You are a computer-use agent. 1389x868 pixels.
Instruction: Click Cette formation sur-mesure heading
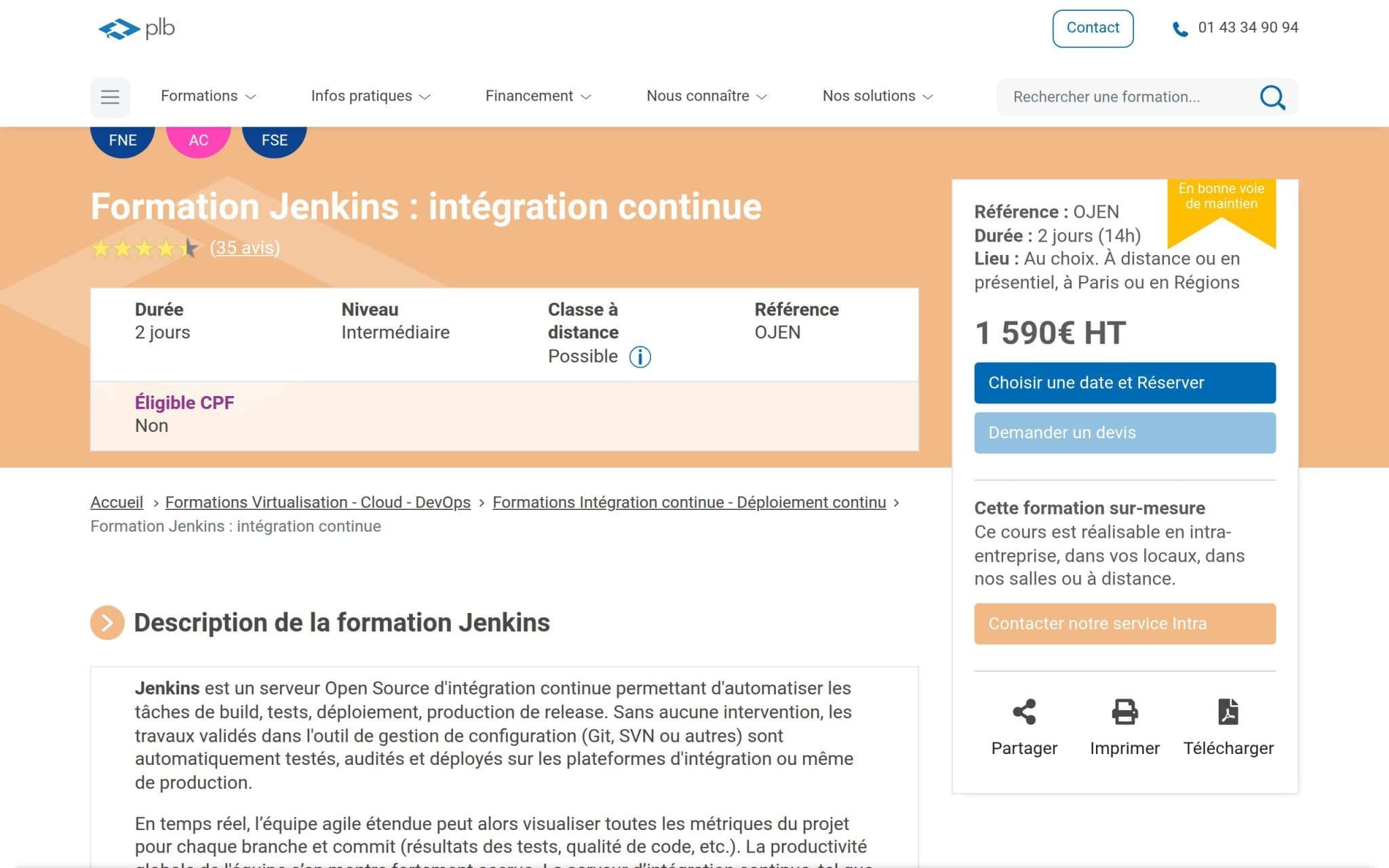(1090, 509)
